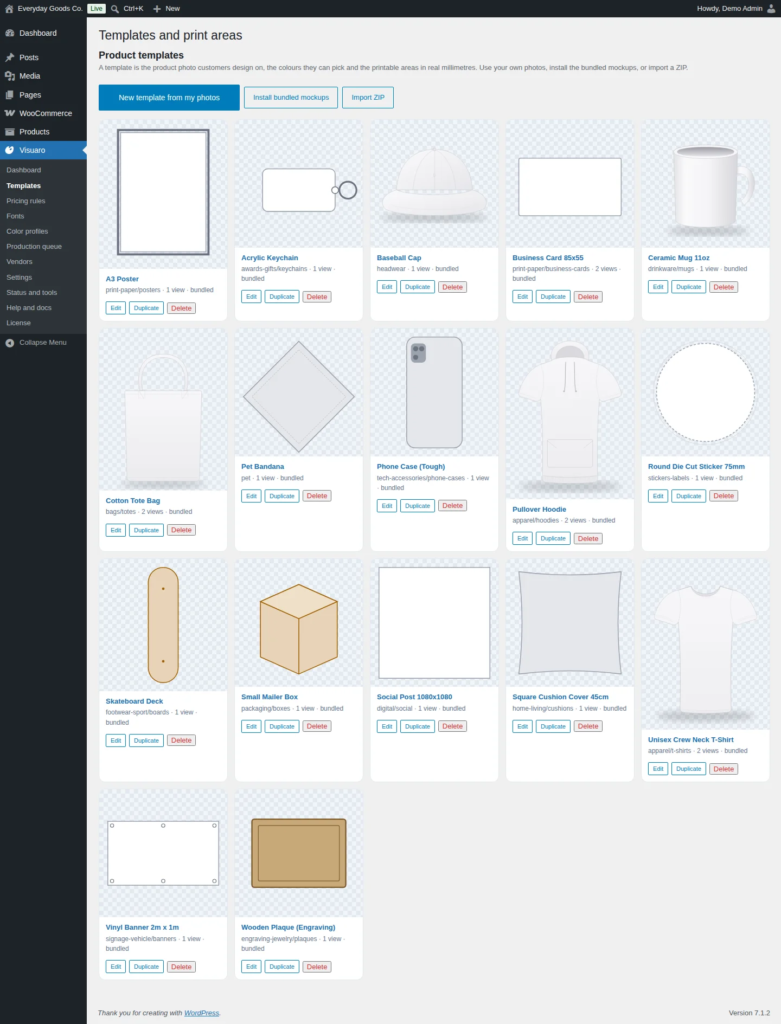Open the Pullover Hoodie title link
The height and width of the screenshot is (1024, 781).
(x=539, y=509)
